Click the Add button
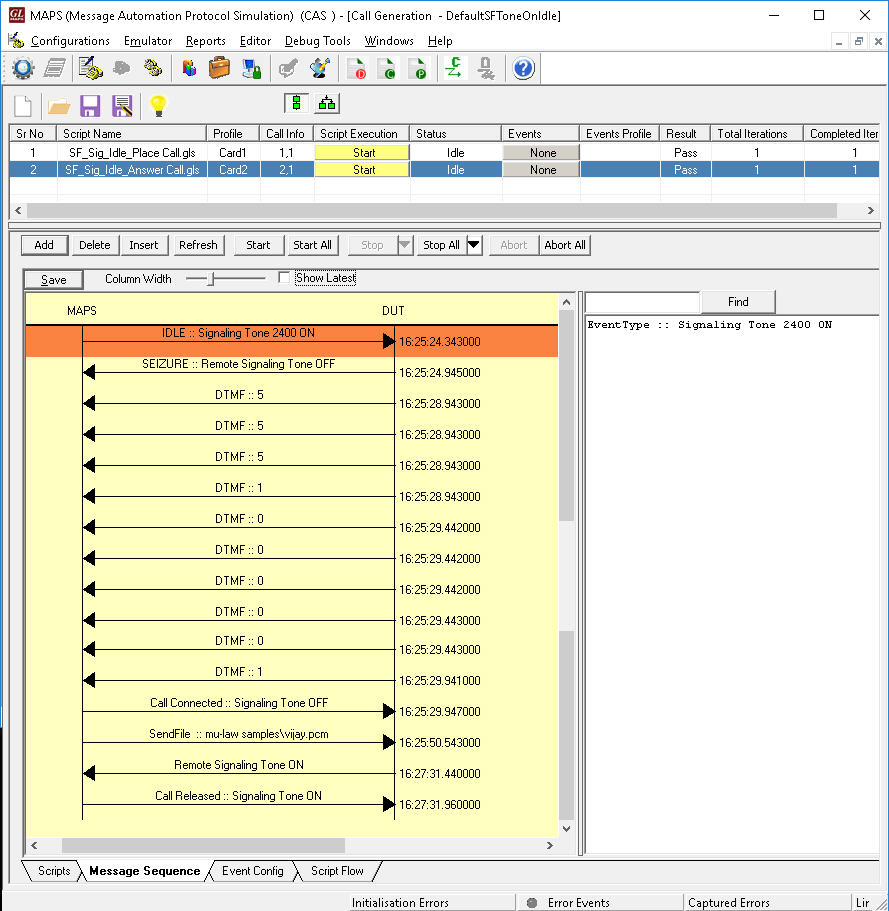This screenshot has width=889, height=911. (x=44, y=245)
